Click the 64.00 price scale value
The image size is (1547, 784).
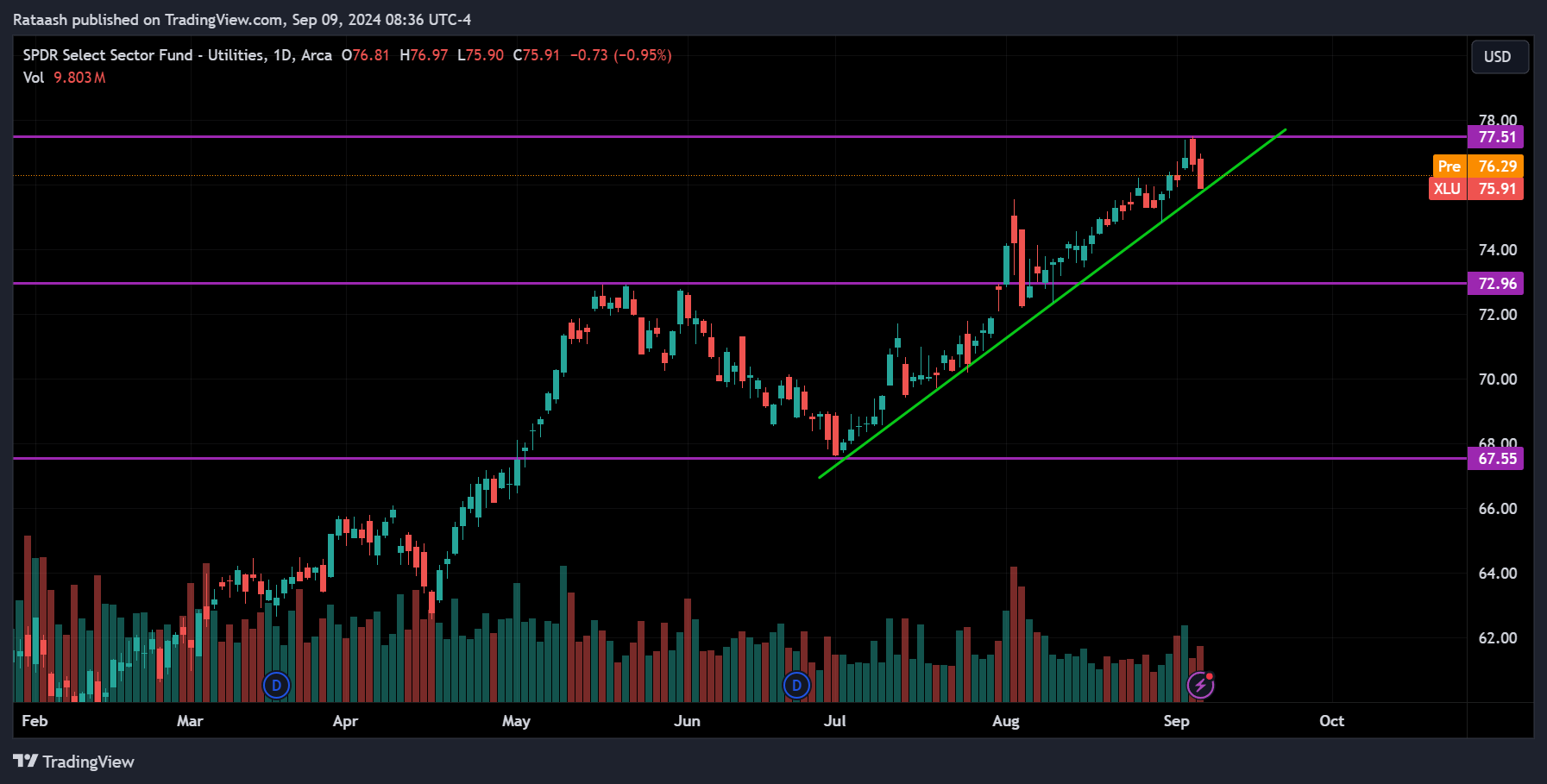[1498, 574]
